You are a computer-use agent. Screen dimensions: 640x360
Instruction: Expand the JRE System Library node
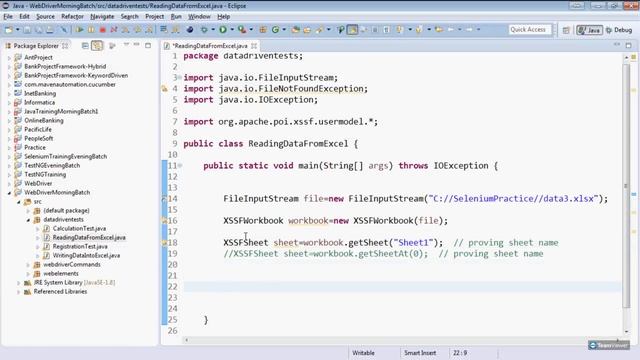18,282
